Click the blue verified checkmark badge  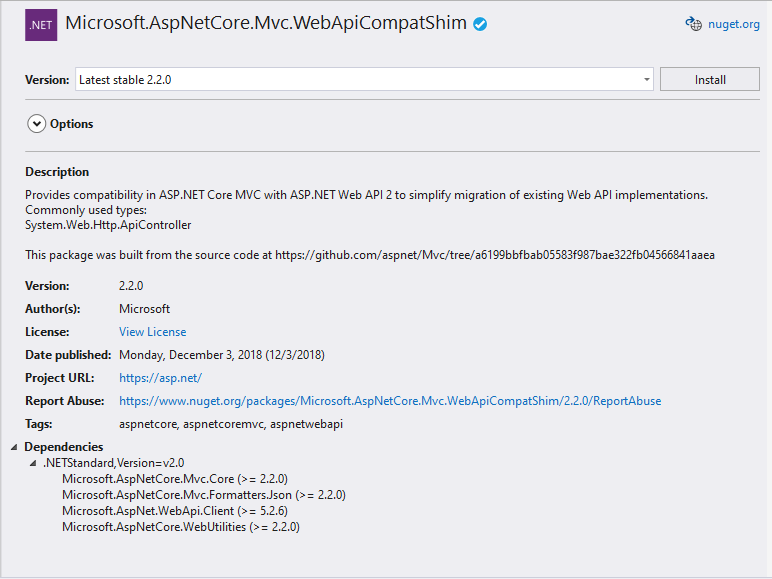click(x=480, y=24)
